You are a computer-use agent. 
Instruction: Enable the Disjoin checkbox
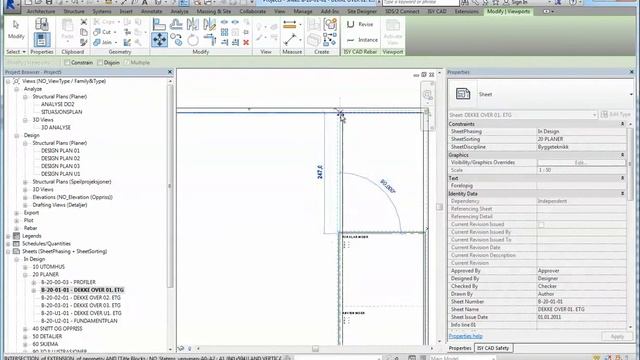100,62
